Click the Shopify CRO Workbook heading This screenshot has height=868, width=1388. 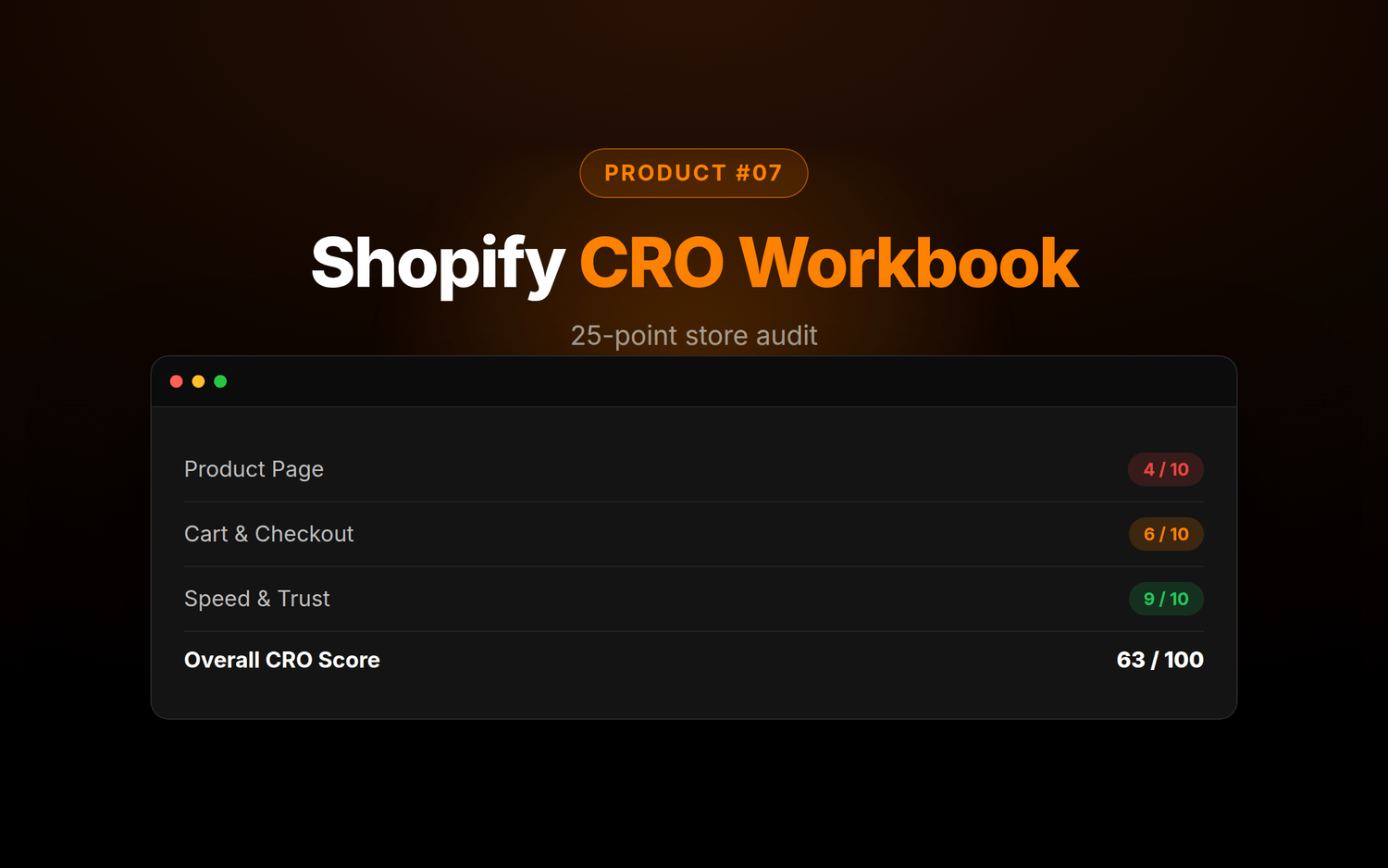pos(695,264)
